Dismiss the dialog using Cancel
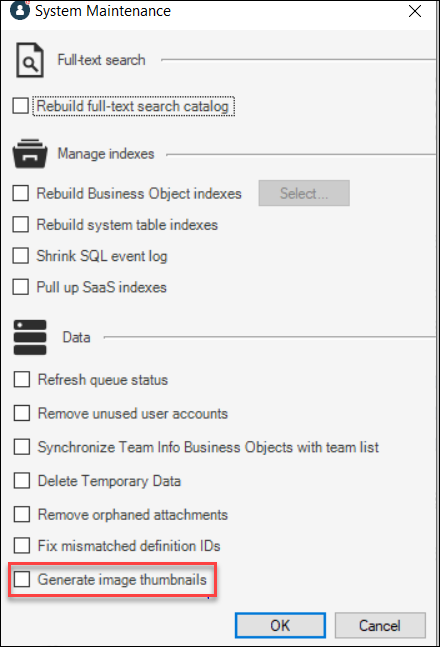 (380, 626)
